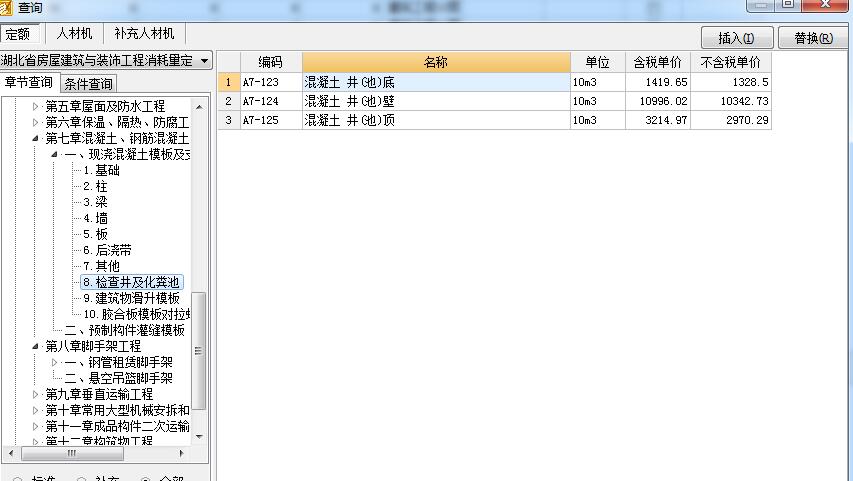
Task: Collapse the 第八章脚手架工程 node arrow
Action: (x=35, y=346)
